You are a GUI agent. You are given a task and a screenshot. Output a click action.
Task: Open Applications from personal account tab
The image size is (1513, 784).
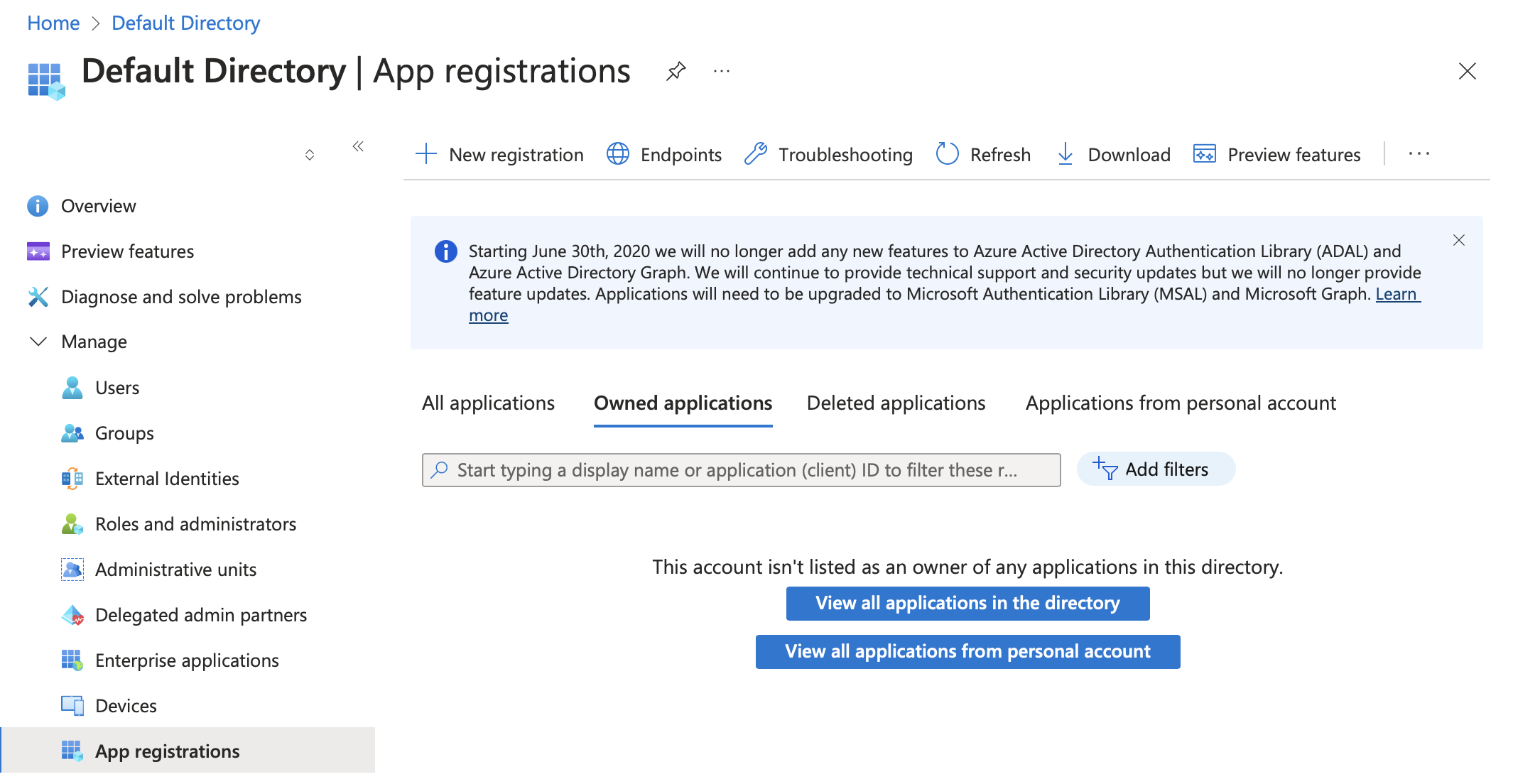1181,403
